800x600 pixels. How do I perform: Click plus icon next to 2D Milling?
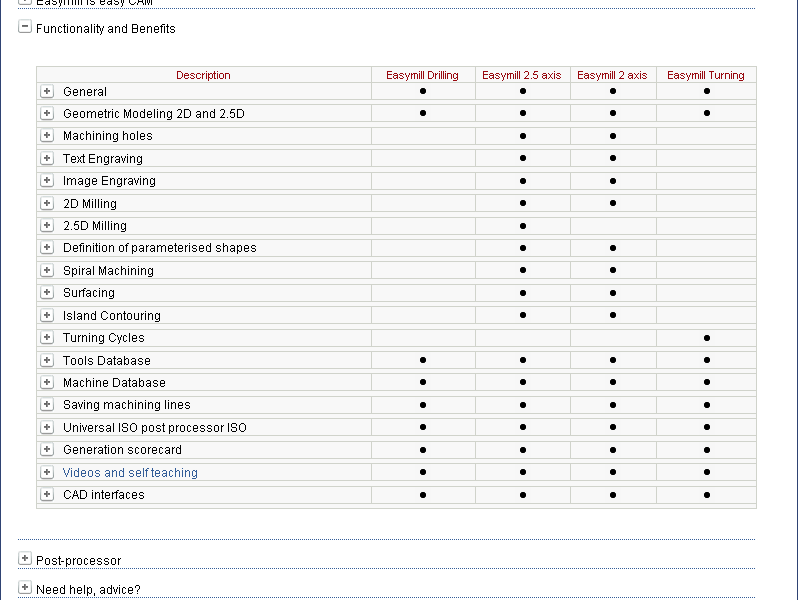(47, 203)
